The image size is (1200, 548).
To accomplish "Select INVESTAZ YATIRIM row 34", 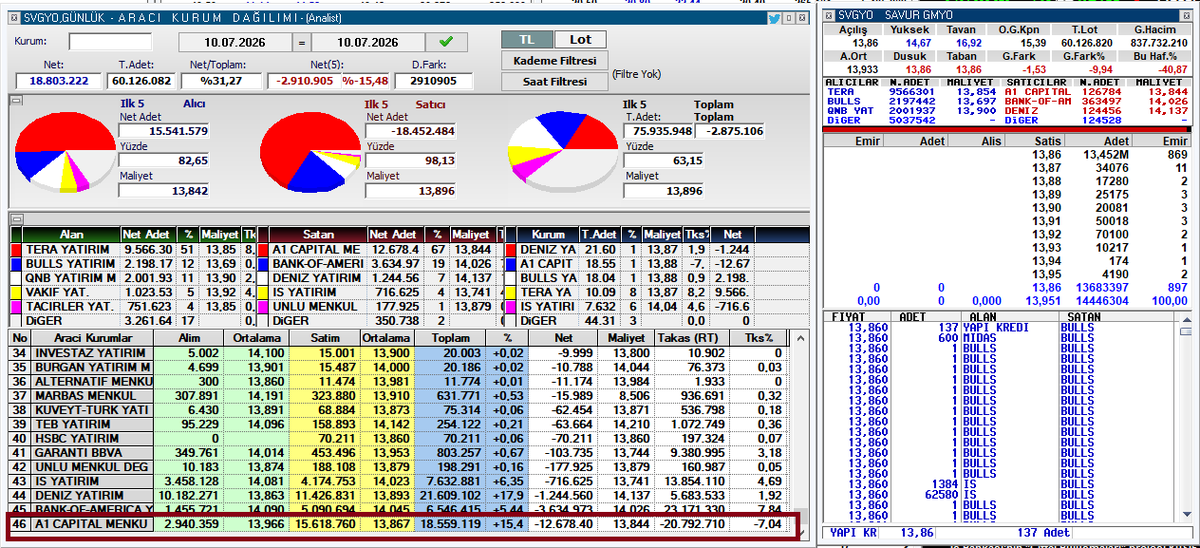I will (x=400, y=353).
